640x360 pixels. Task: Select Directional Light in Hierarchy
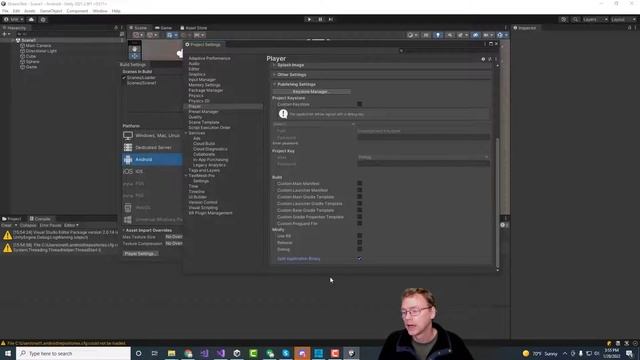coord(41,51)
